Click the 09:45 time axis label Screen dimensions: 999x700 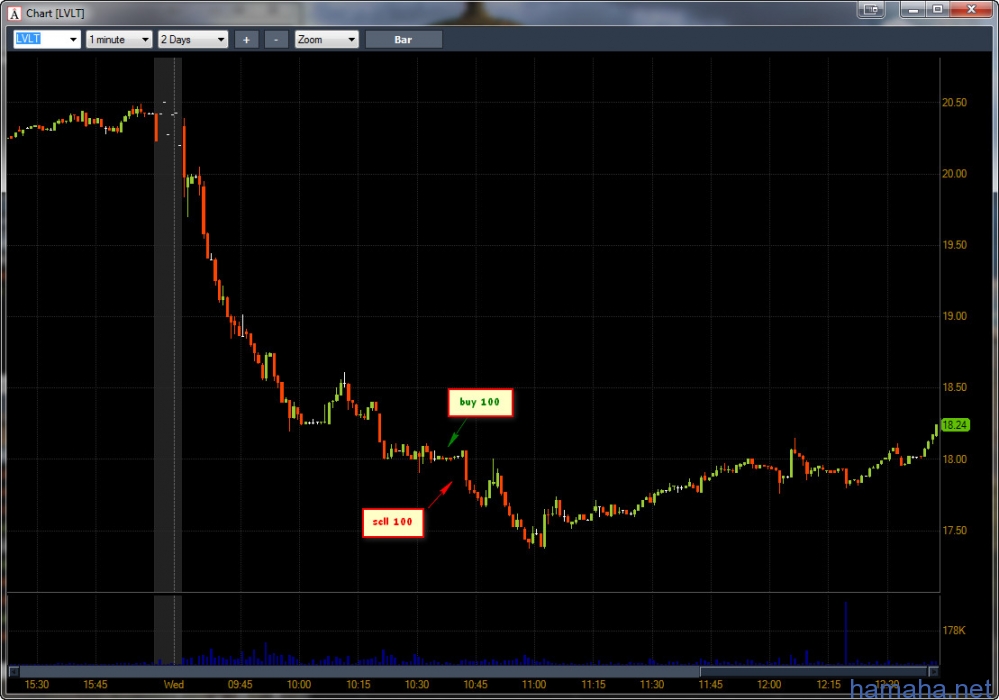coord(240,685)
